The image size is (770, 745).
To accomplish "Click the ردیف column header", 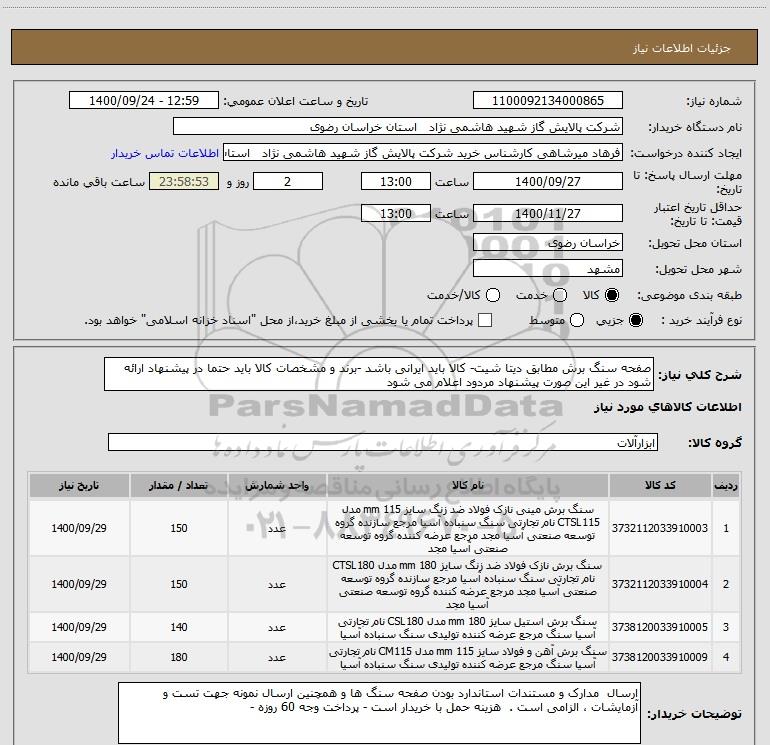I will 726,486.
